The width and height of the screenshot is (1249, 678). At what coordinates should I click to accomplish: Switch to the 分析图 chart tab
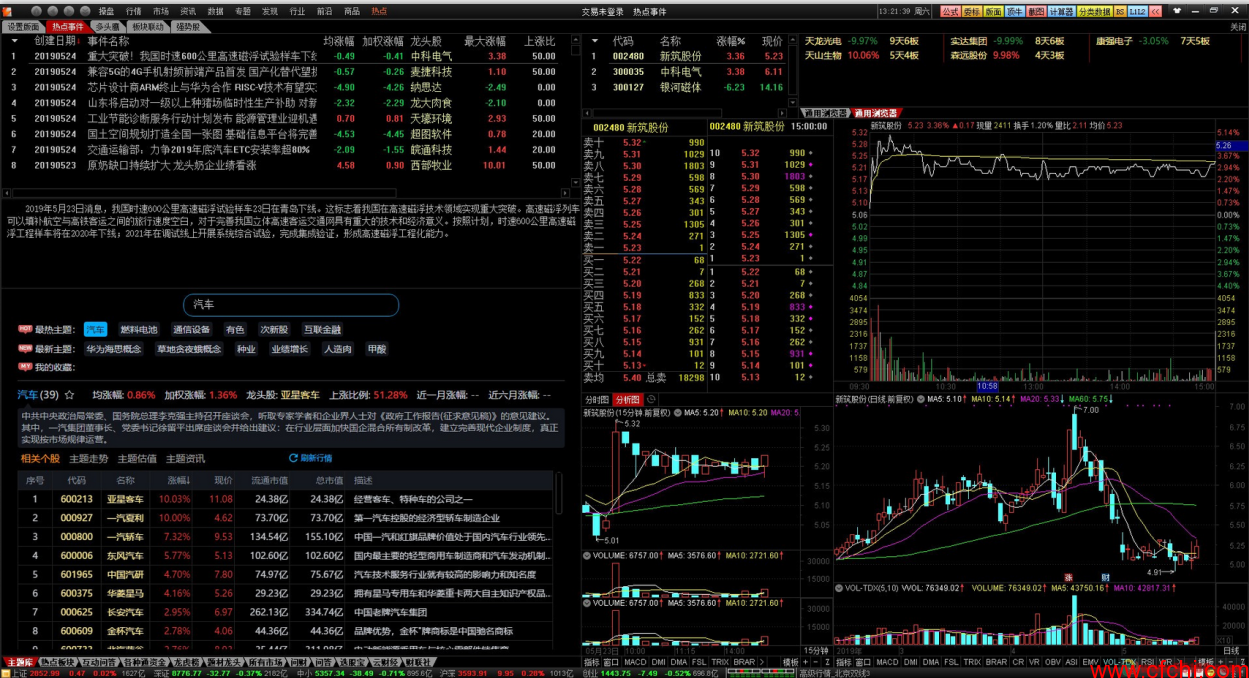627,399
